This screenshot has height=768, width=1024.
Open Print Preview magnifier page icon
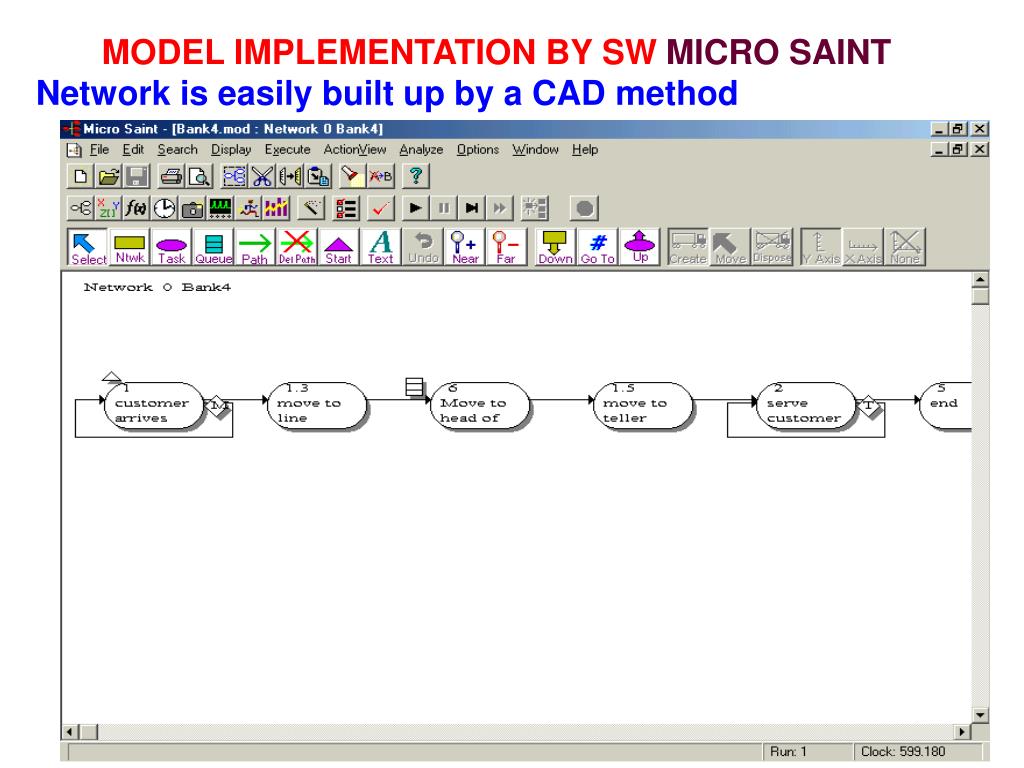(x=199, y=176)
